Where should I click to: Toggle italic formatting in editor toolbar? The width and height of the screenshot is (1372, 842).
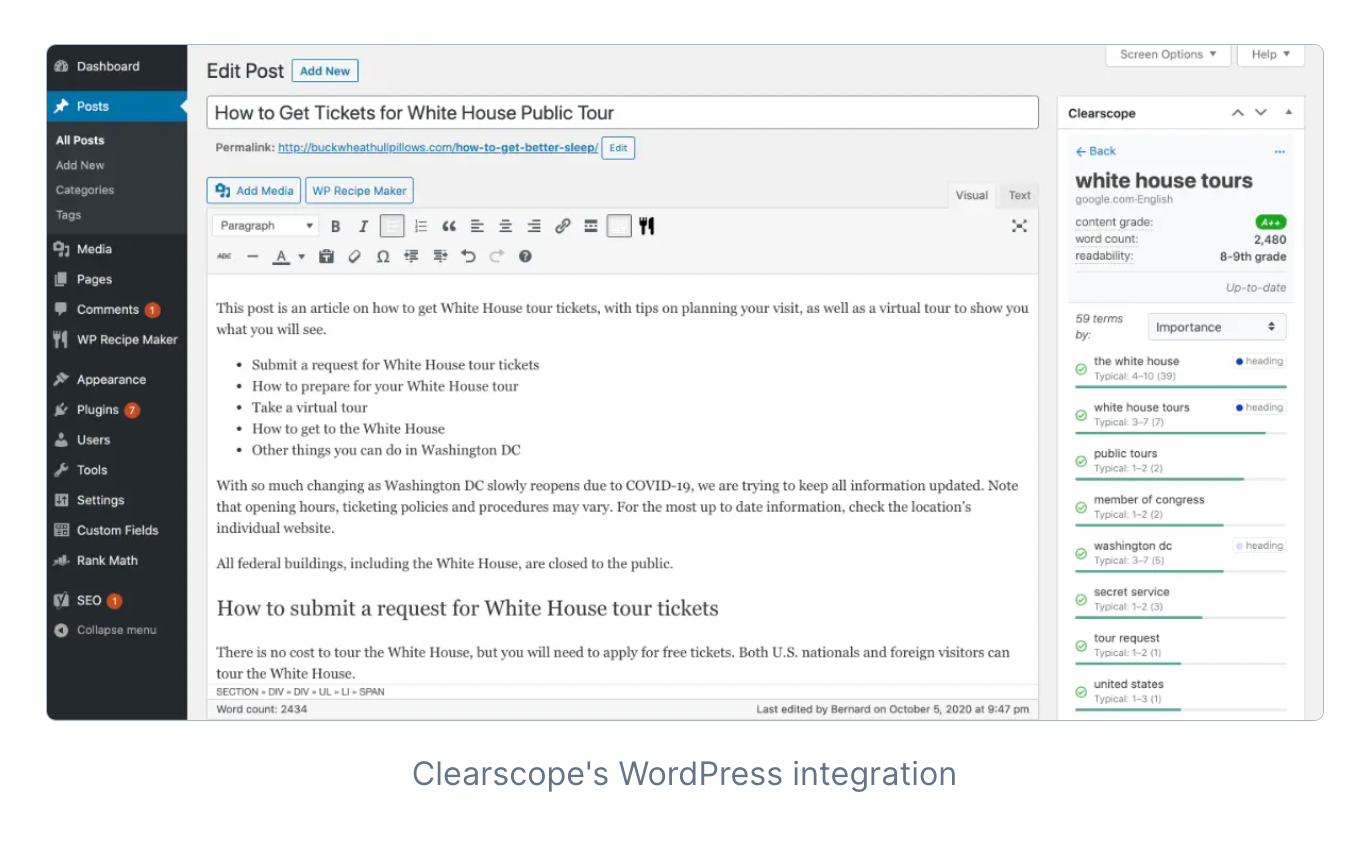click(x=364, y=226)
